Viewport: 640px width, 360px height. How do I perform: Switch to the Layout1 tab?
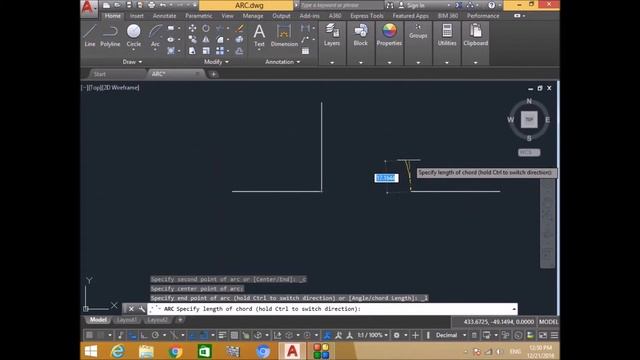127,320
